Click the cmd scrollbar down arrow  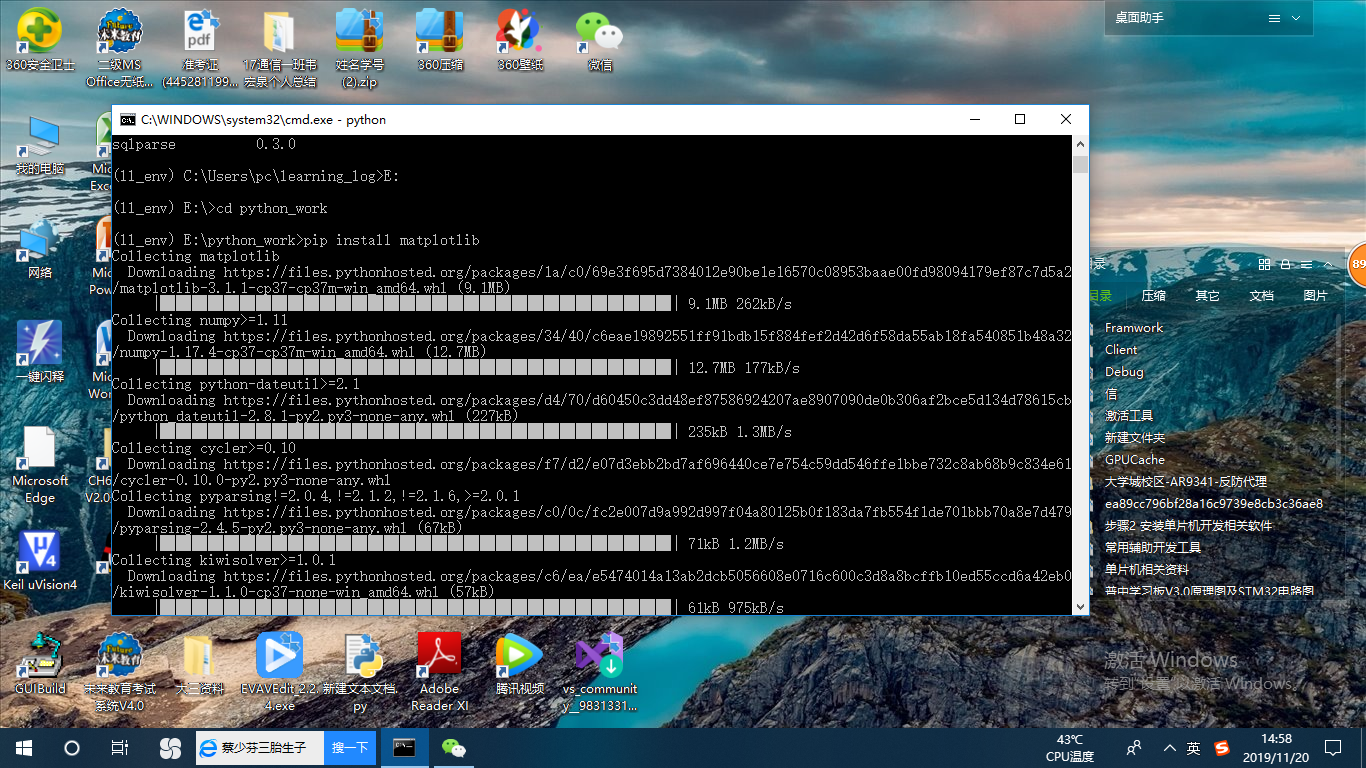tap(1080, 606)
